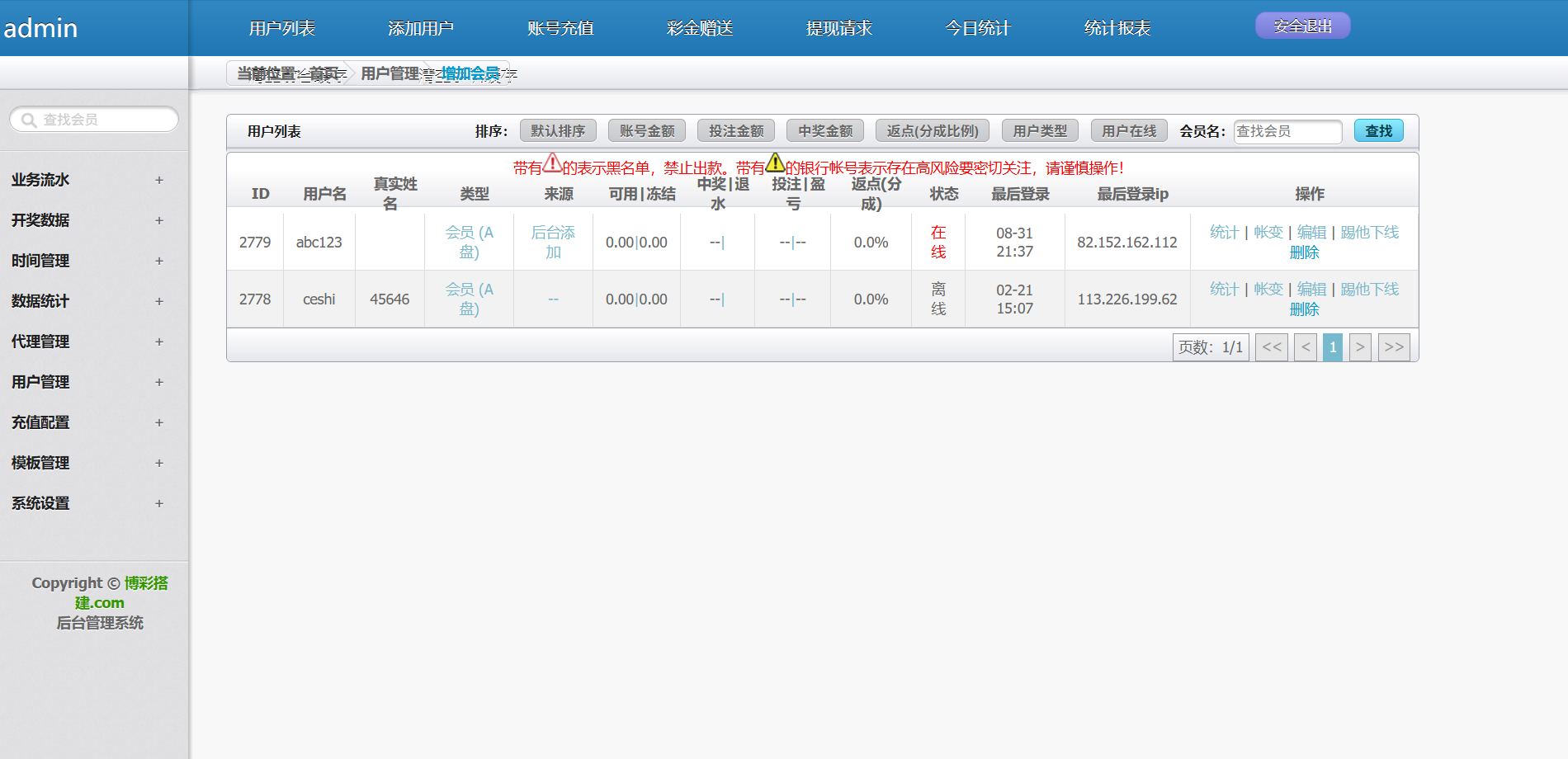Click the previous page arrow

tap(1305, 347)
